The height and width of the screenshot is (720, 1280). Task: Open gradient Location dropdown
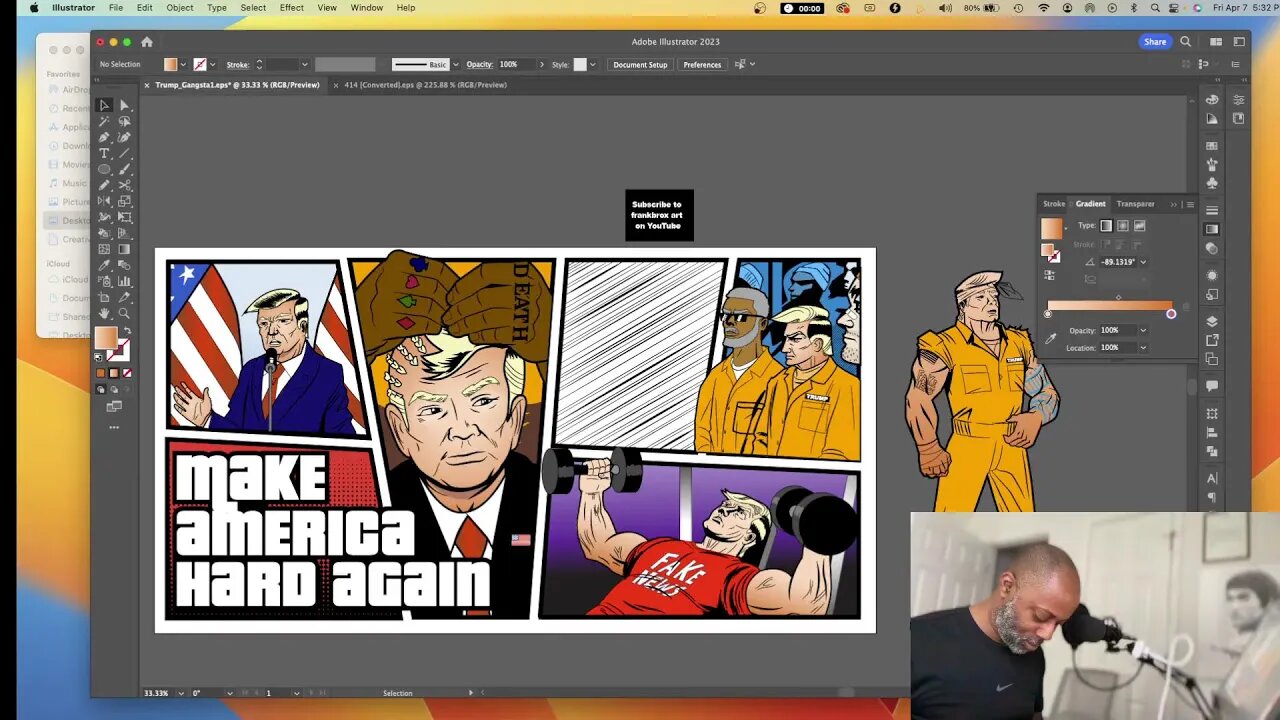[1143, 347]
